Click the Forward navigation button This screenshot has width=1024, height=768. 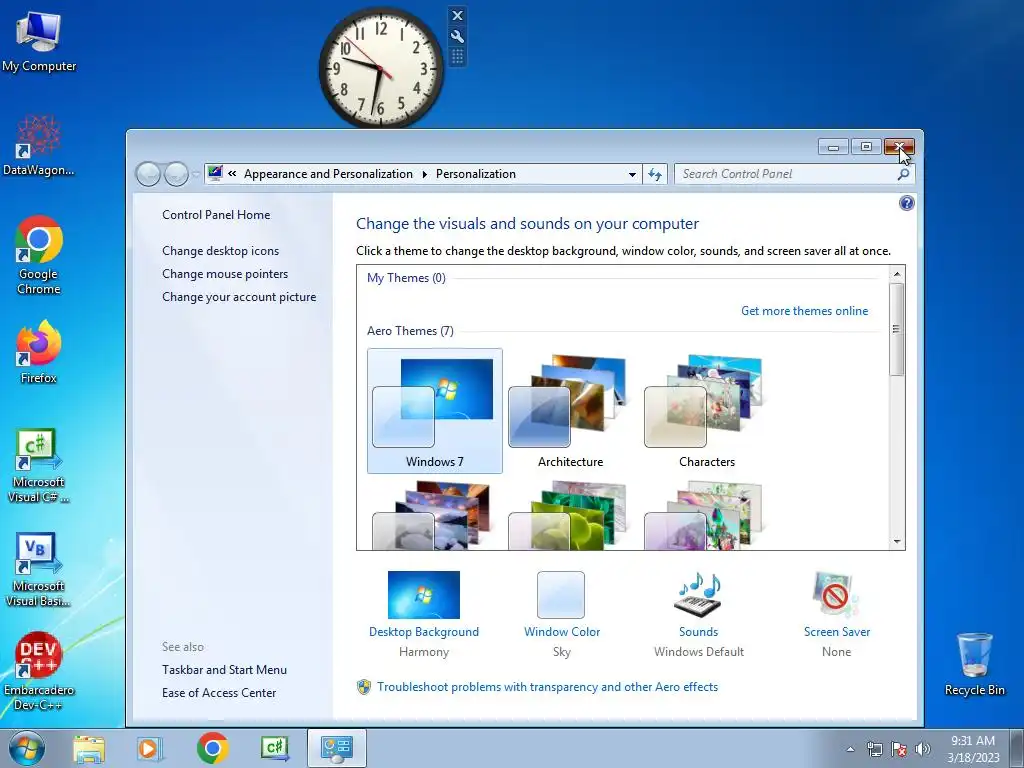point(176,174)
